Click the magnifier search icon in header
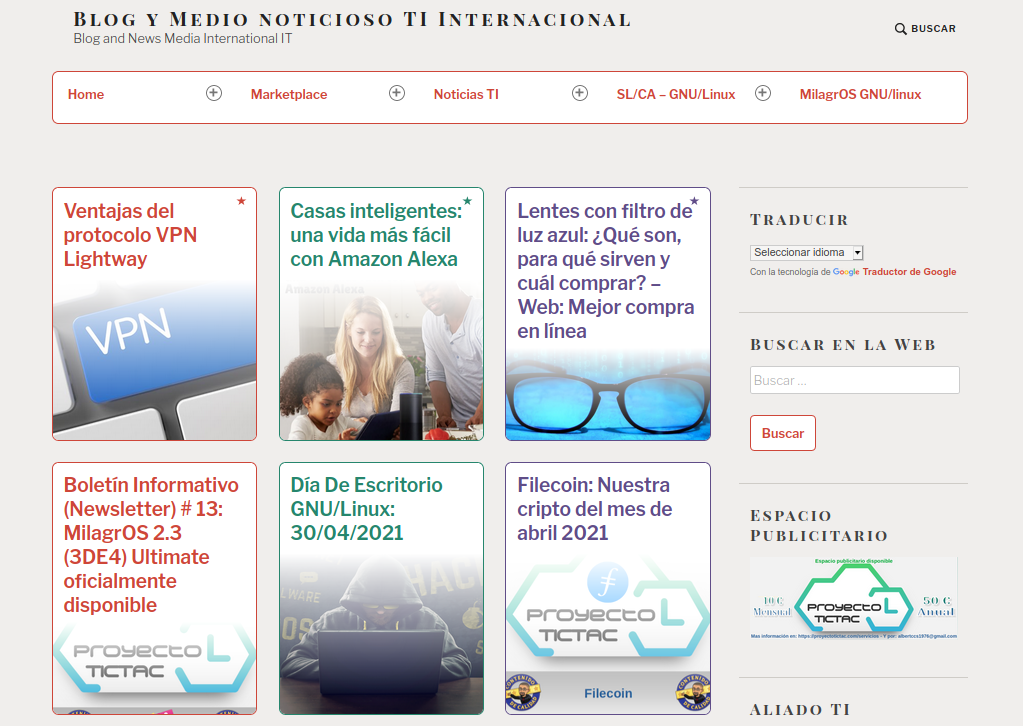This screenshot has width=1023, height=726. pyautogui.click(x=900, y=29)
